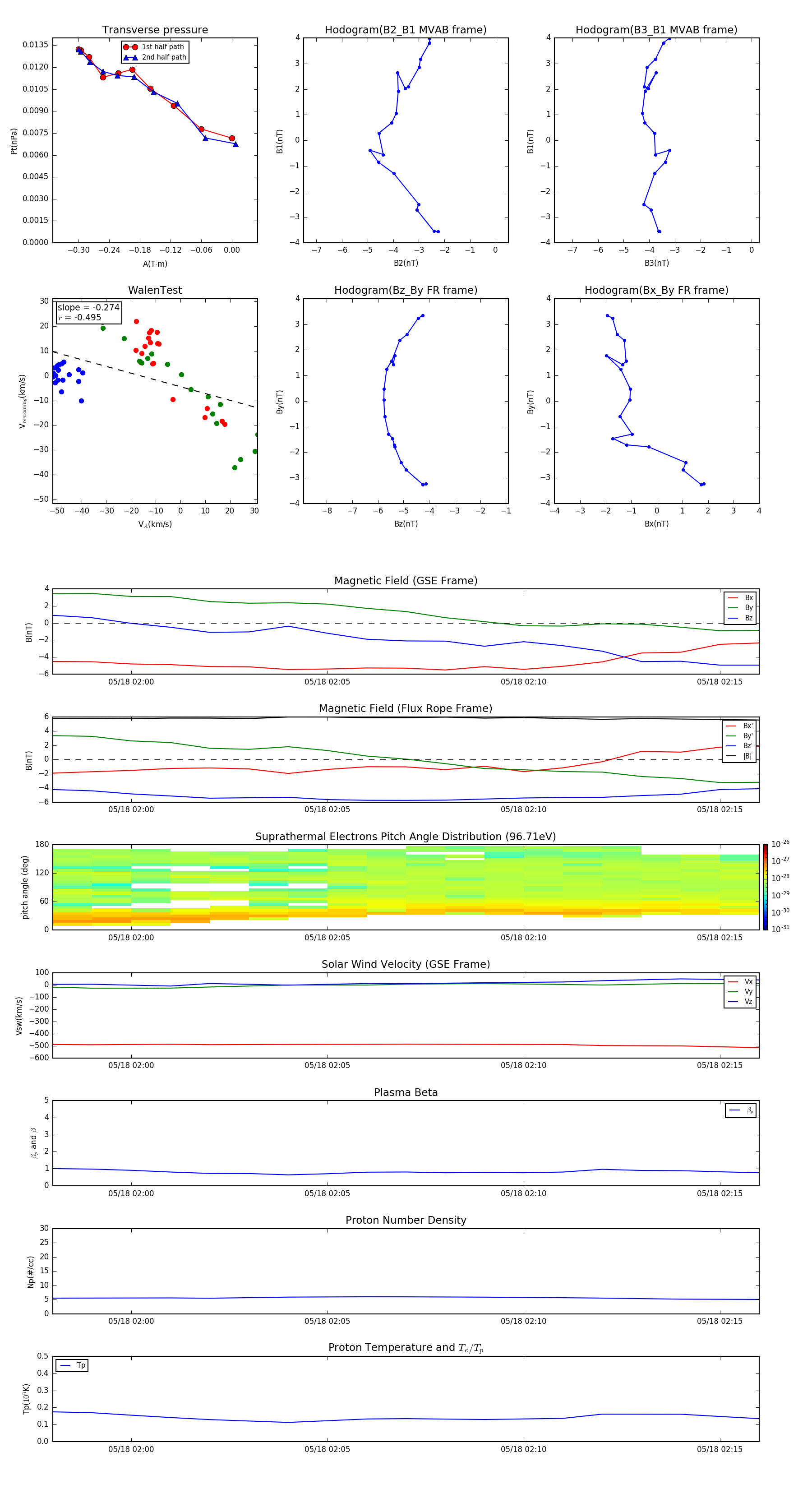Click the 'Np(#/cc)' y-axis label
This screenshot has width=812, height=1489.
31,1272
